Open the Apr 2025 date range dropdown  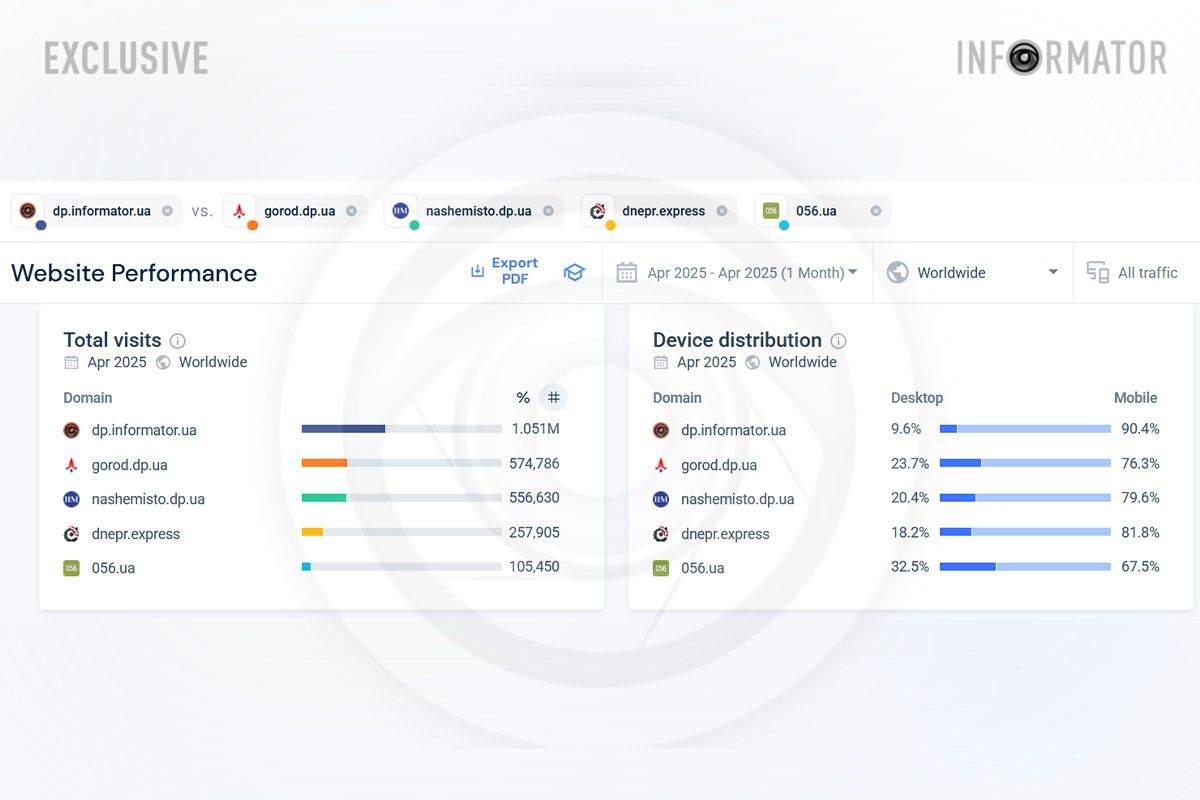[750, 273]
